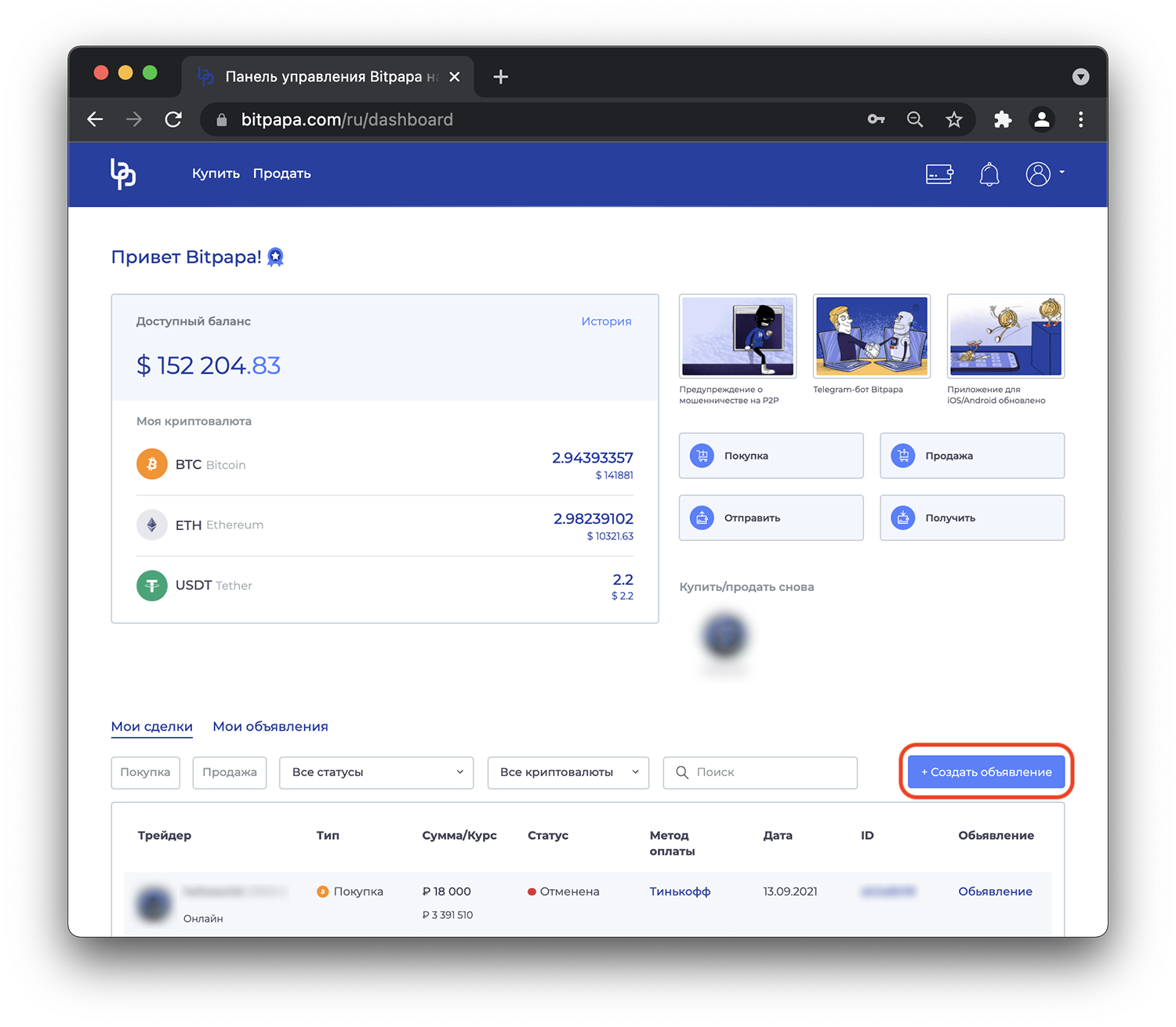The width and height of the screenshot is (1176, 1027).
Task: Click the Отправить button
Action: [x=771, y=517]
